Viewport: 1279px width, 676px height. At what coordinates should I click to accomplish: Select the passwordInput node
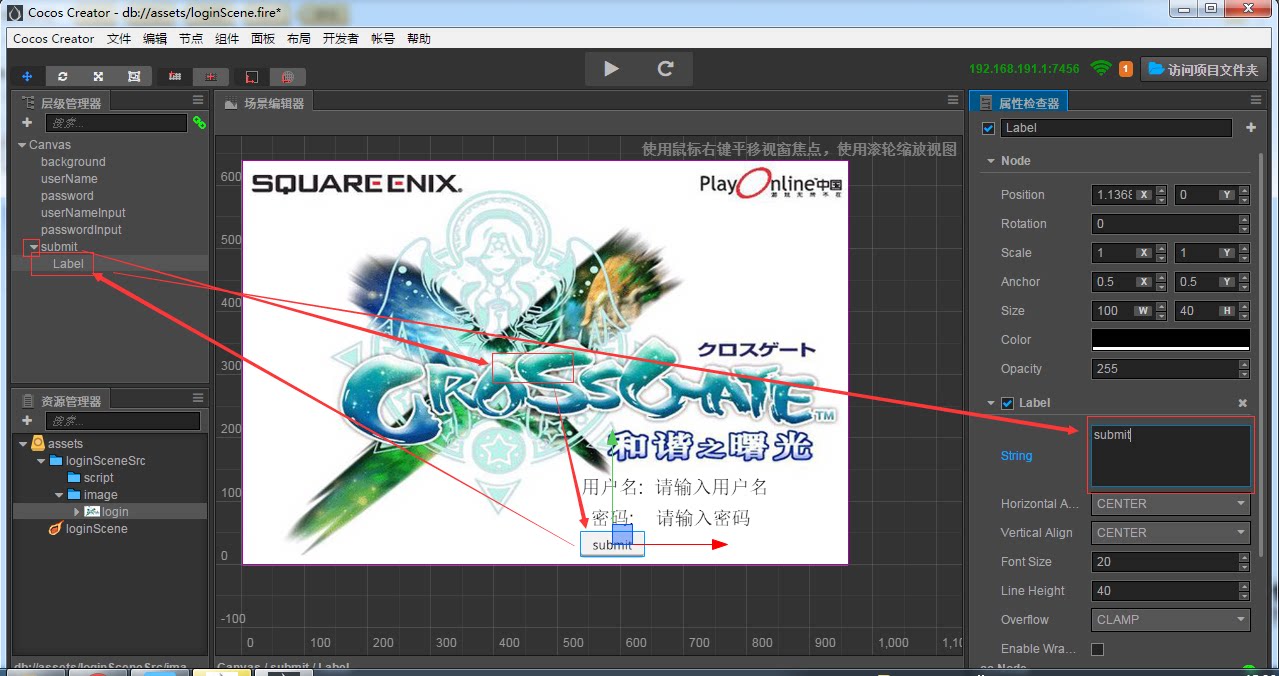point(81,230)
